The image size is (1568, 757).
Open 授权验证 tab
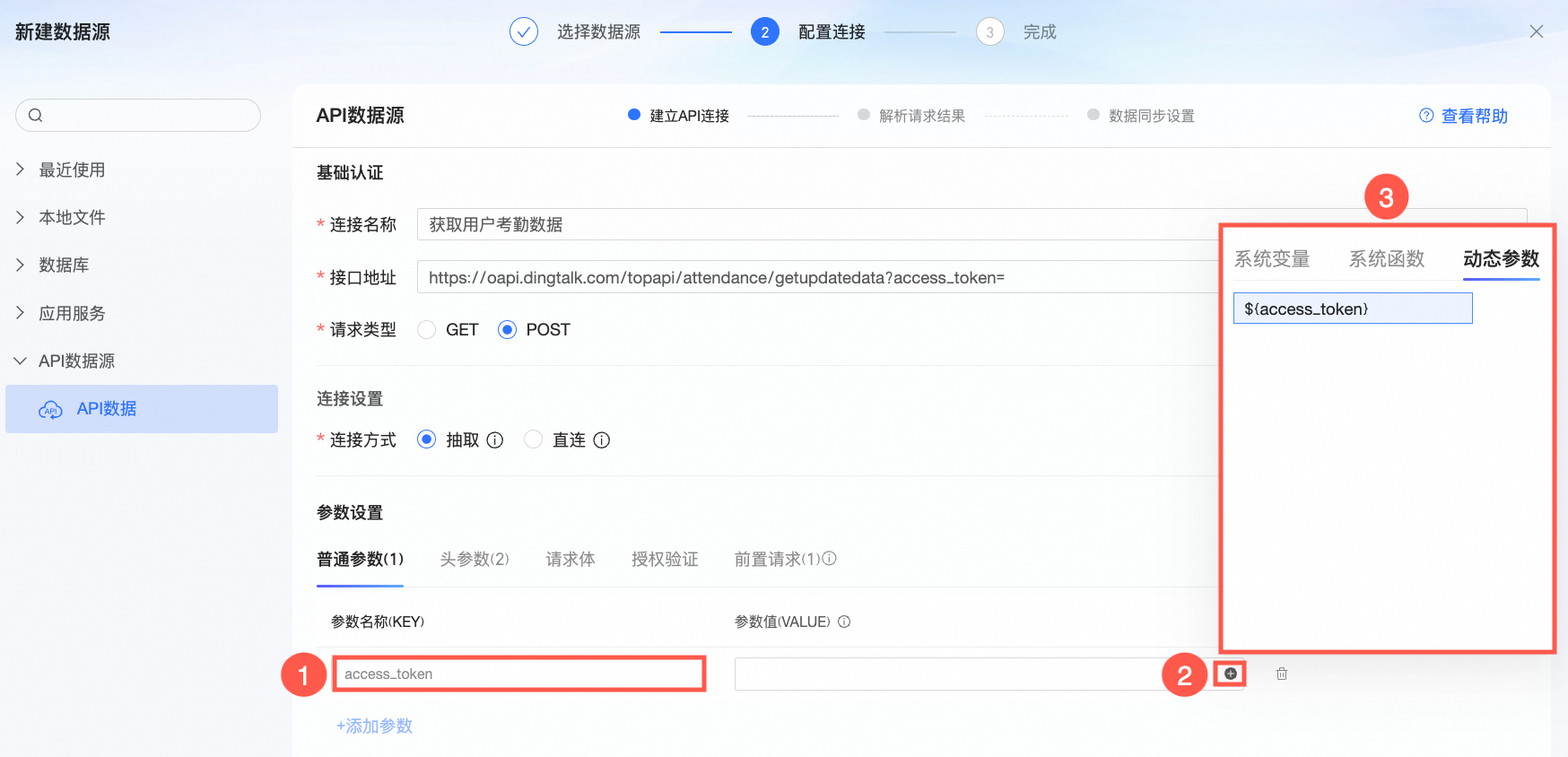(665, 559)
